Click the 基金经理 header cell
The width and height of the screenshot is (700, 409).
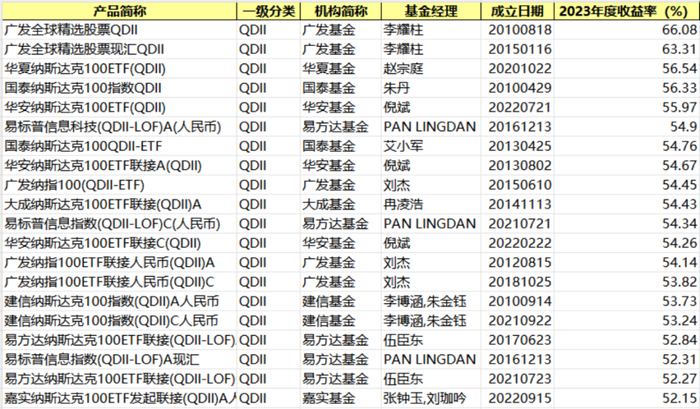(x=431, y=11)
